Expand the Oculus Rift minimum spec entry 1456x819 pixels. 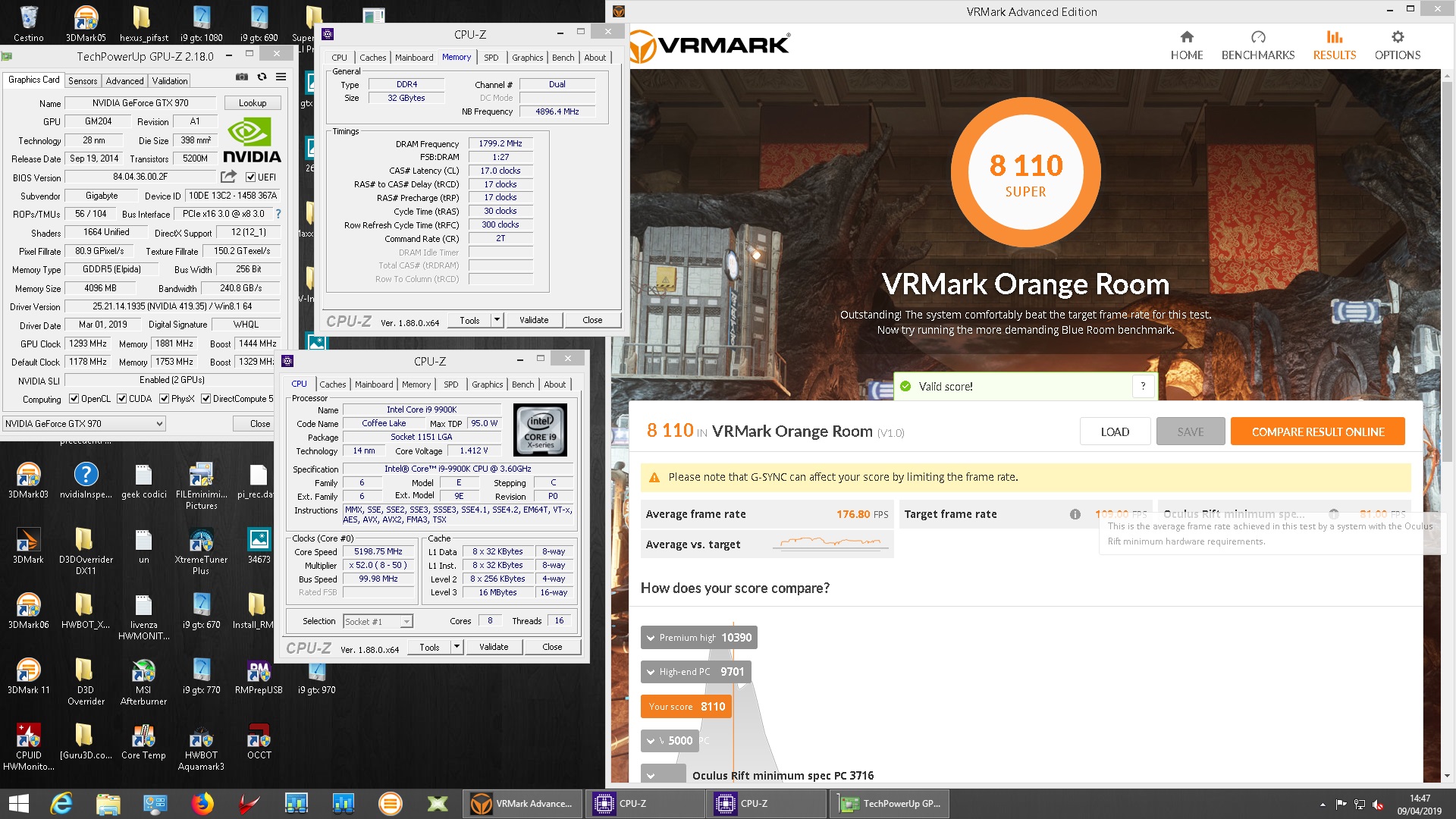[x=664, y=774]
